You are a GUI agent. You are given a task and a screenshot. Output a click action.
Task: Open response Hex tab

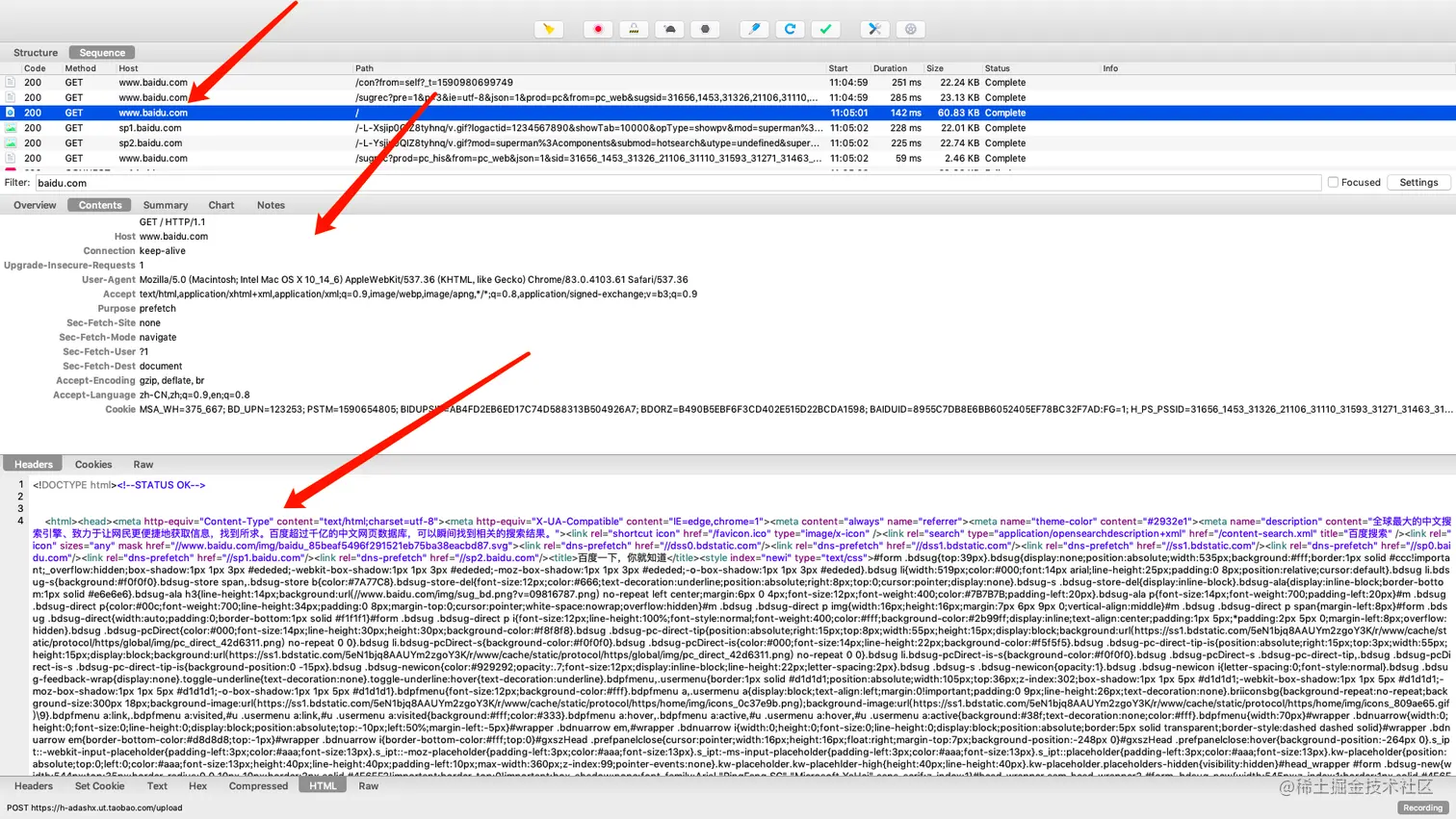point(197,786)
